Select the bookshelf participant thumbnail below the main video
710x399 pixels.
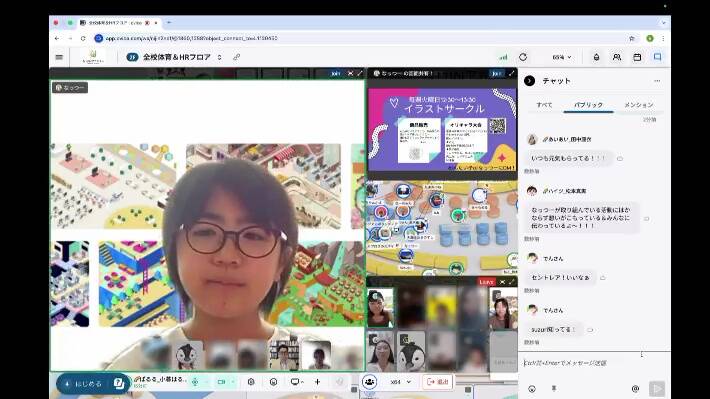click(284, 354)
